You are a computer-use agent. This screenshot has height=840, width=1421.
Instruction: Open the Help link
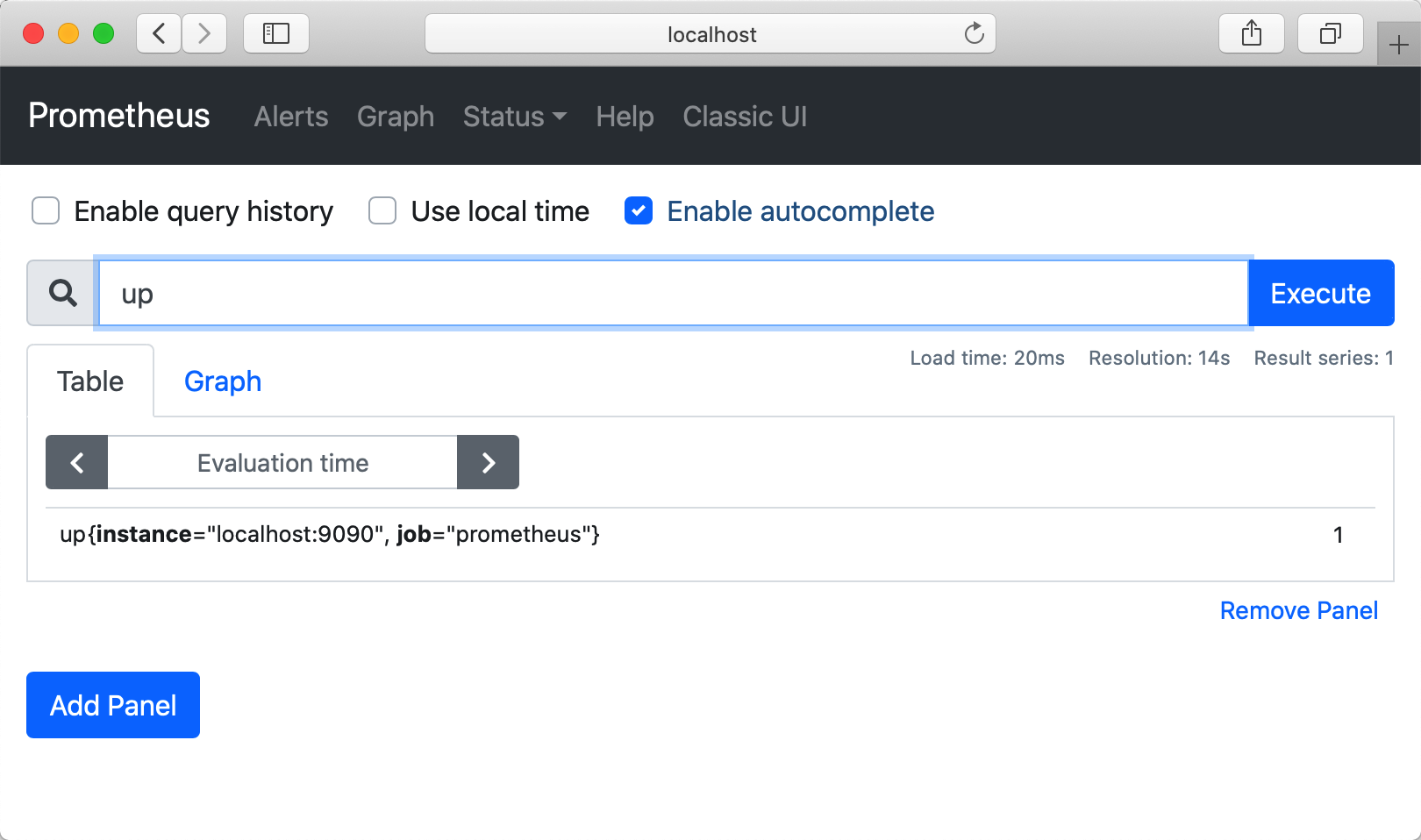(625, 117)
